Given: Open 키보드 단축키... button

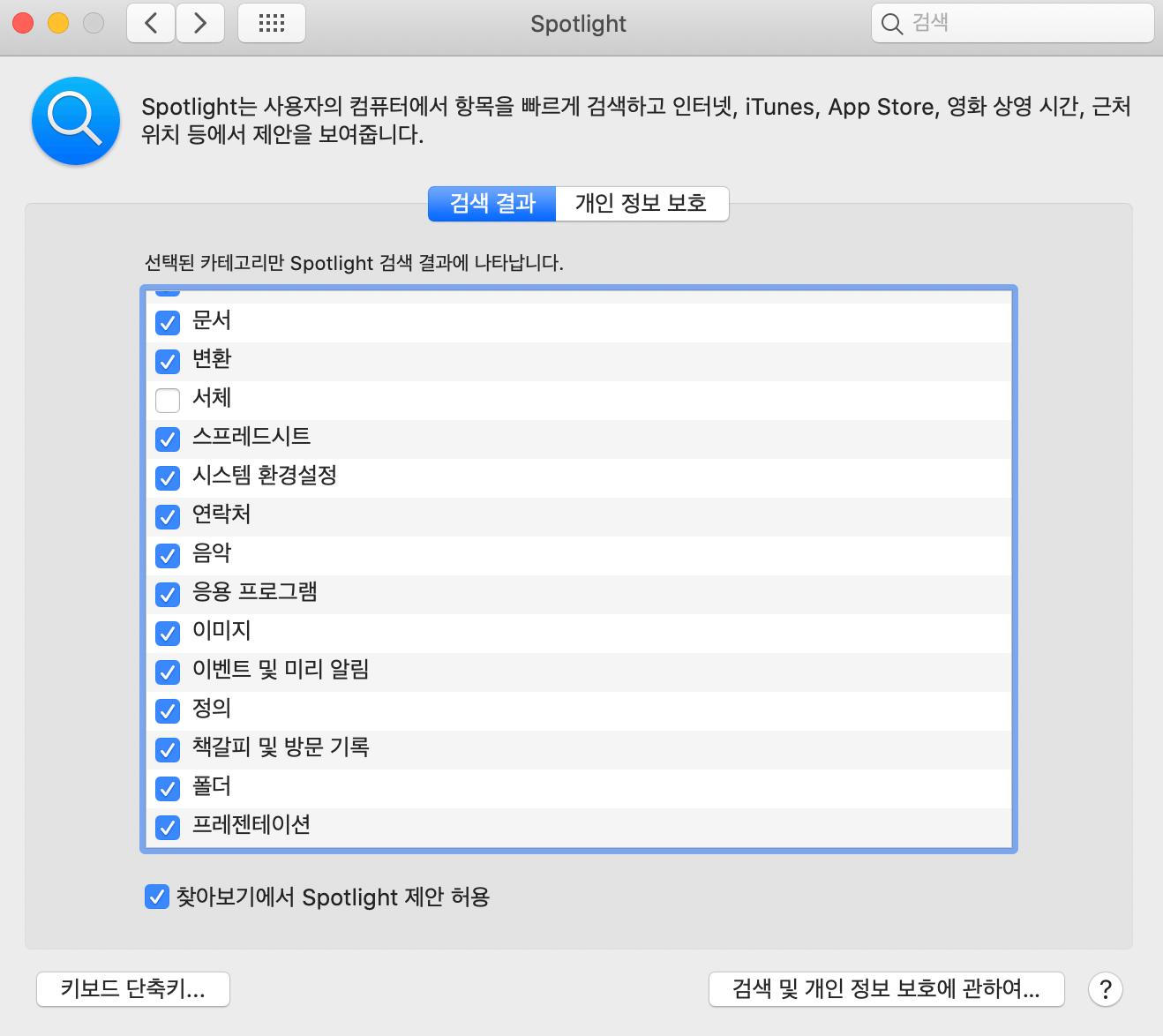Looking at the screenshot, I should [x=133, y=989].
